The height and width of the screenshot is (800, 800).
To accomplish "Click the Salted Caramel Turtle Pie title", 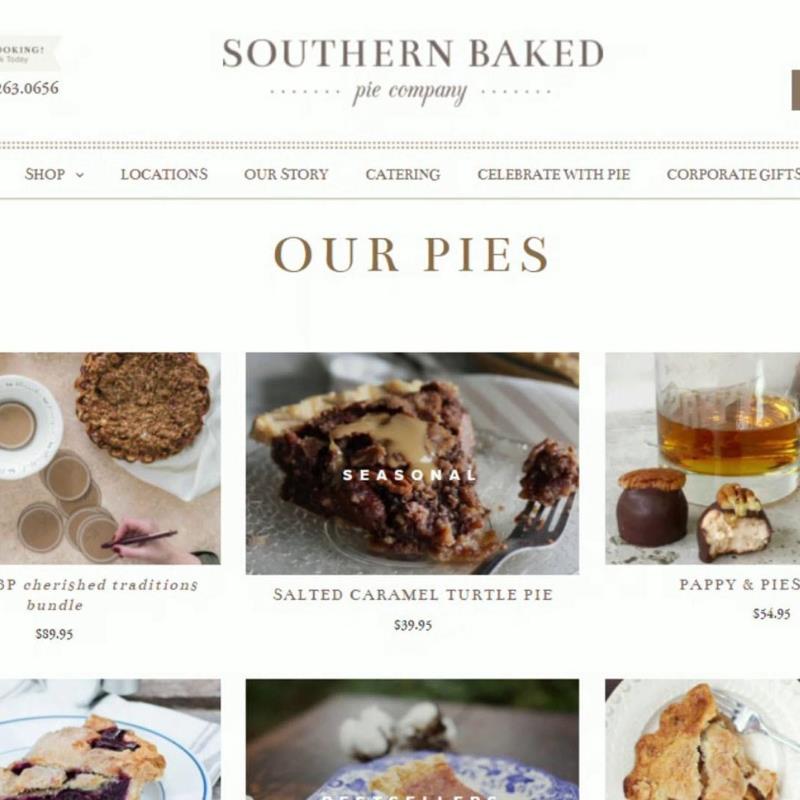I will pos(413,594).
